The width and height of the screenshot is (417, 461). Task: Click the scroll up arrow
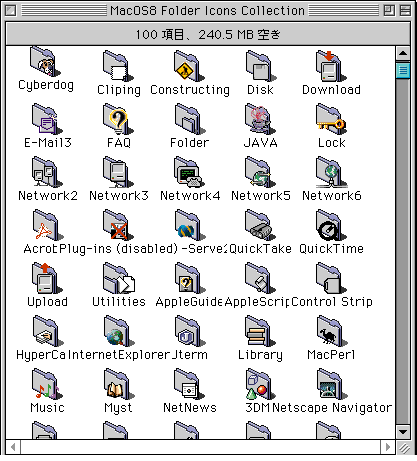403,53
